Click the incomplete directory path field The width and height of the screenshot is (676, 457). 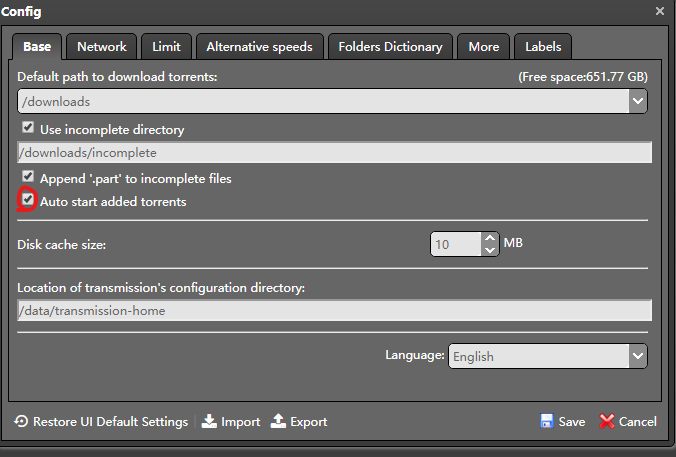point(335,153)
